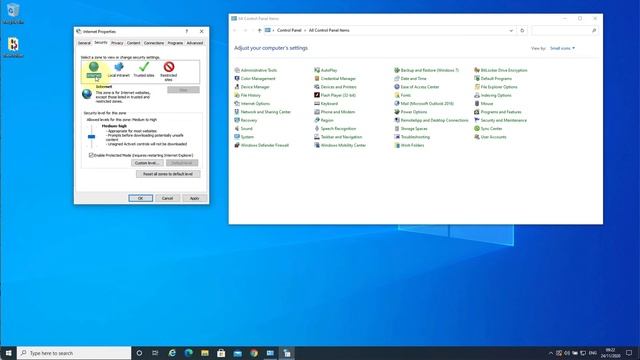Switch to the Content tab

[x=133, y=43]
